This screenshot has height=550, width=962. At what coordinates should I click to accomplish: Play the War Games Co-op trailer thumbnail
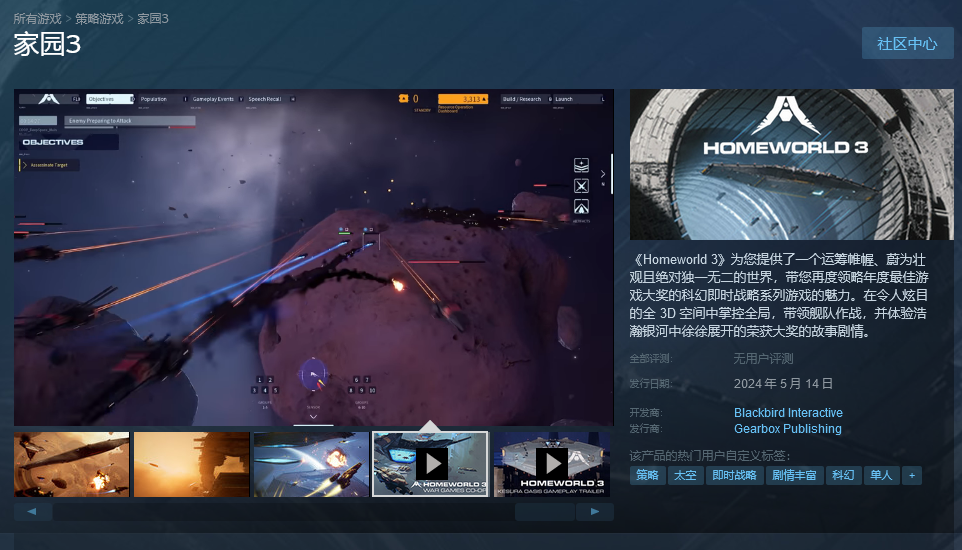pyautogui.click(x=430, y=463)
